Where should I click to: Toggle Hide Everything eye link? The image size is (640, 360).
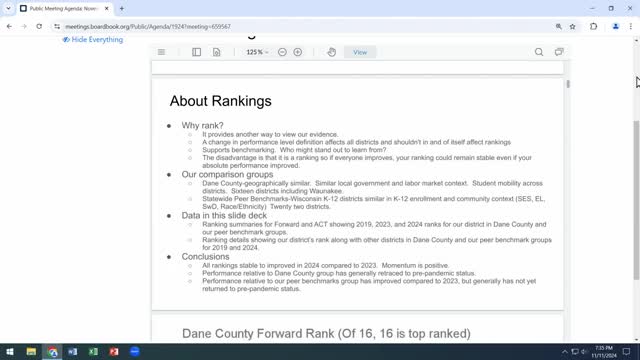click(93, 40)
